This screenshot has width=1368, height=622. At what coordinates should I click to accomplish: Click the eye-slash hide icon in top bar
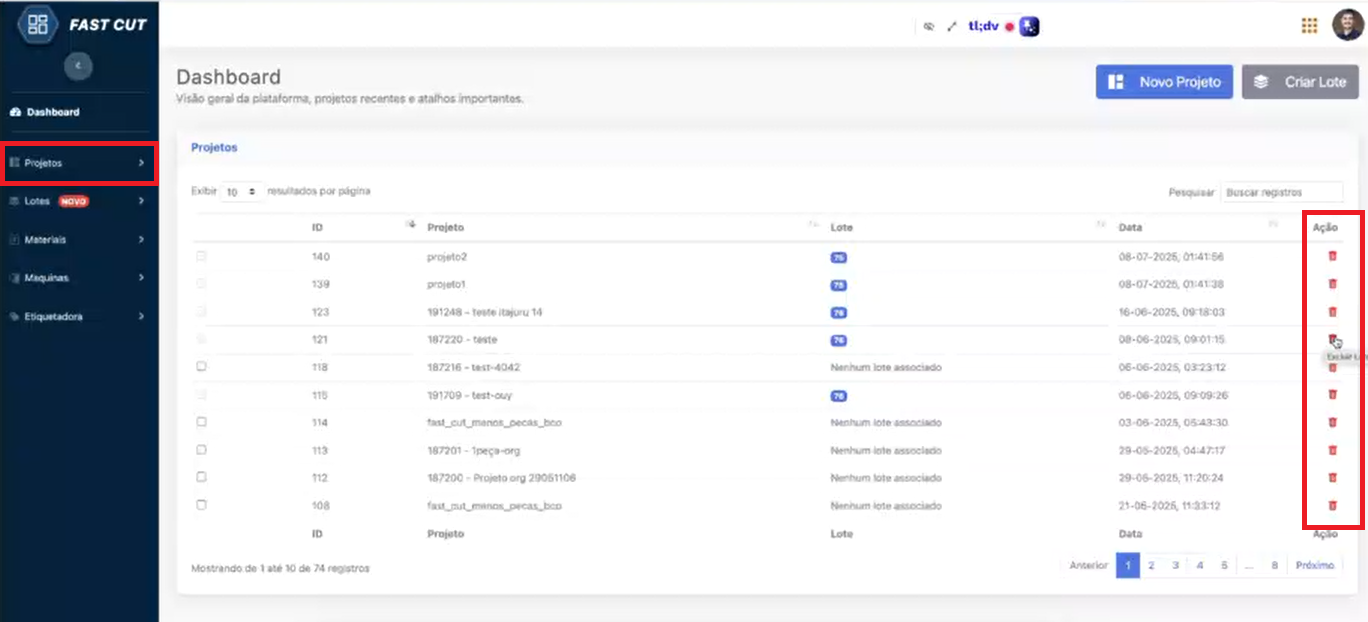[x=929, y=27]
